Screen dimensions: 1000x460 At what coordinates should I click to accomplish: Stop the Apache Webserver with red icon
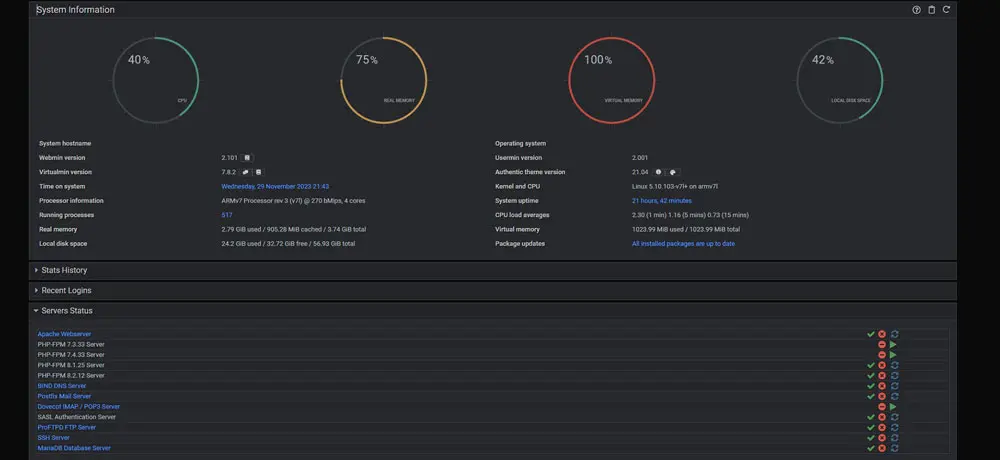pyautogui.click(x=882, y=334)
